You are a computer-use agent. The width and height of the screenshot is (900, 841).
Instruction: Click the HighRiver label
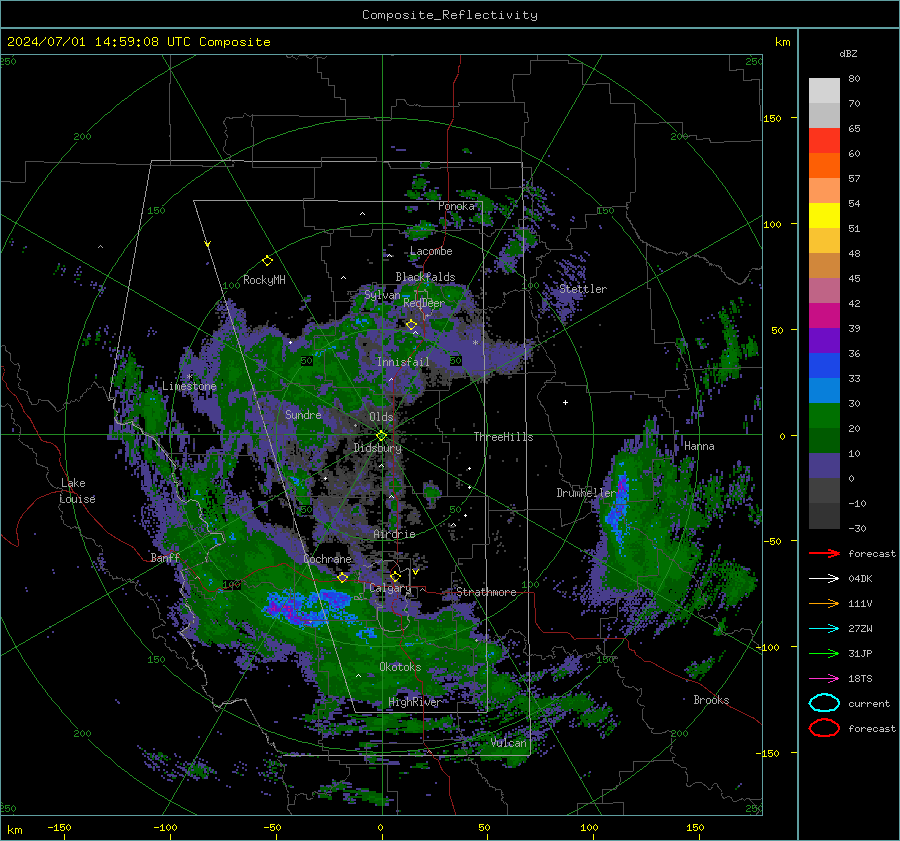414,702
